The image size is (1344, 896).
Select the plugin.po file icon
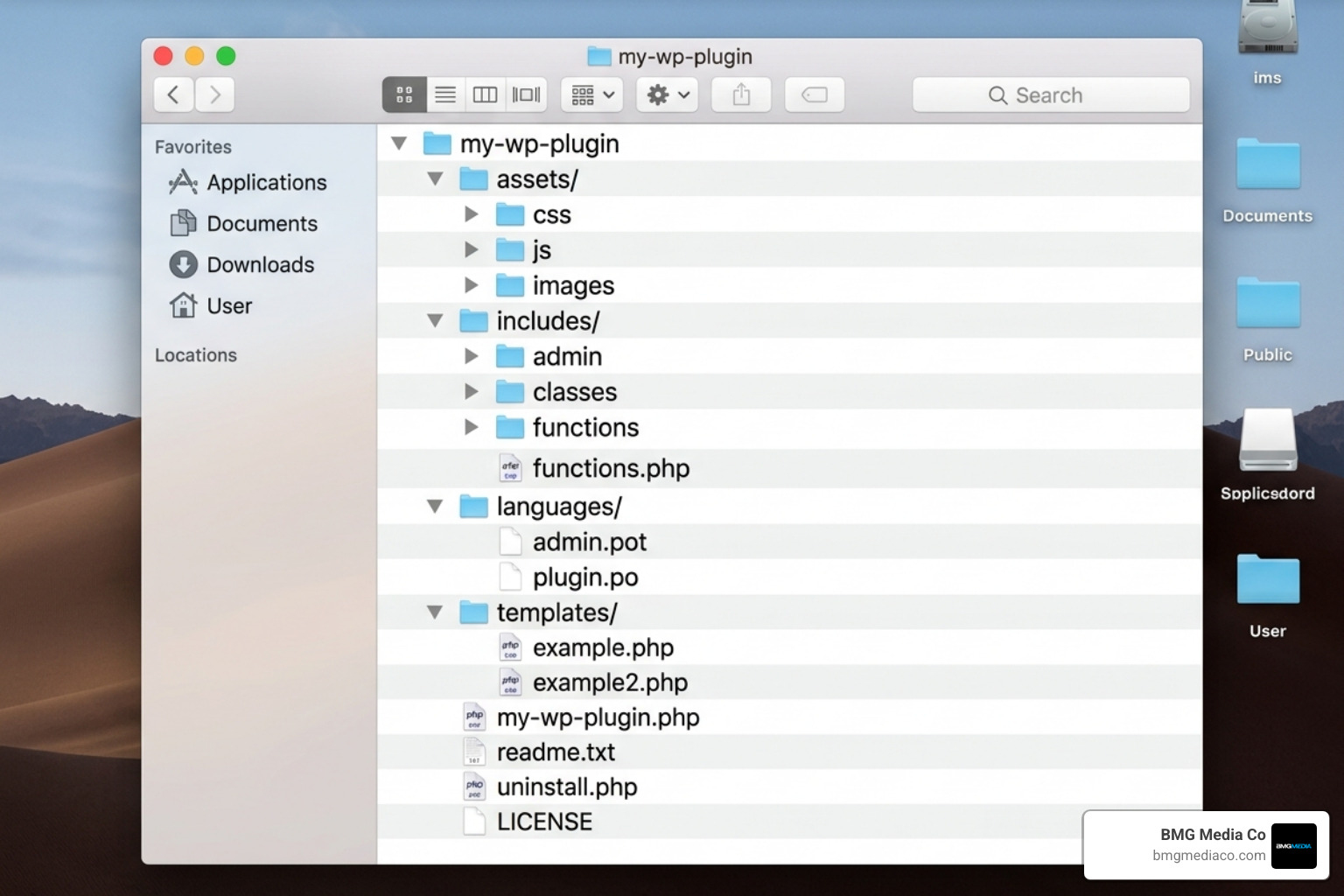(x=510, y=577)
